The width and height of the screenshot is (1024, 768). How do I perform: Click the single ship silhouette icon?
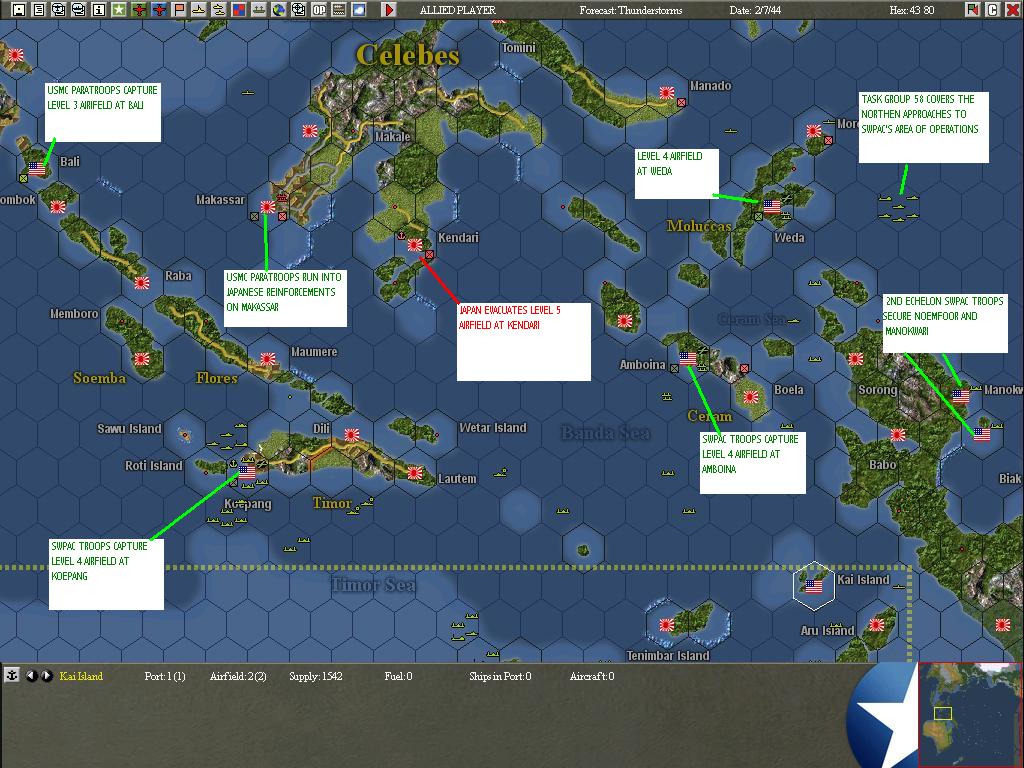199,10
